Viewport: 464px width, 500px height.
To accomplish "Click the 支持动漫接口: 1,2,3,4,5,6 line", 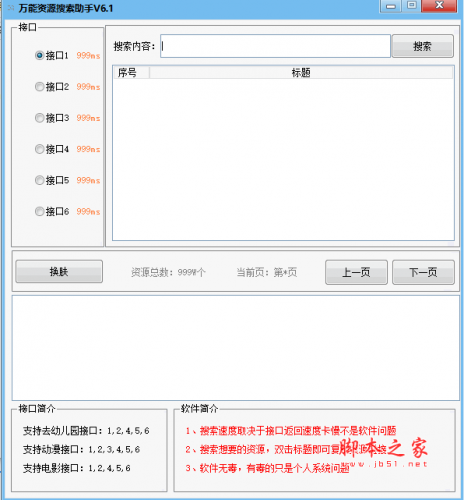I will click(x=81, y=449).
